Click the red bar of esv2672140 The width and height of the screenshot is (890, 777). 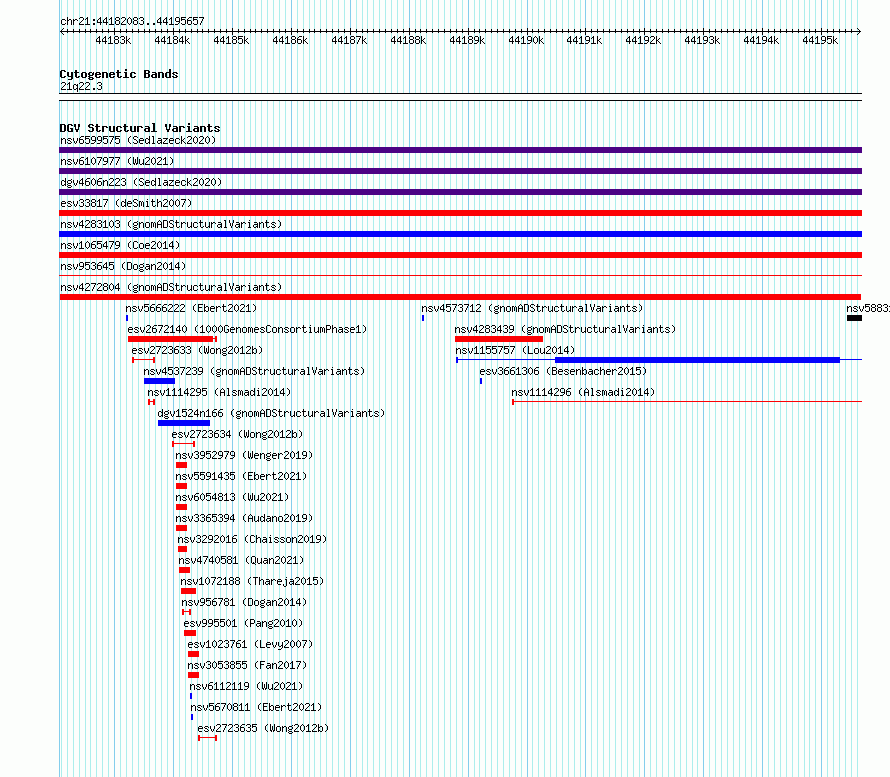click(171, 339)
